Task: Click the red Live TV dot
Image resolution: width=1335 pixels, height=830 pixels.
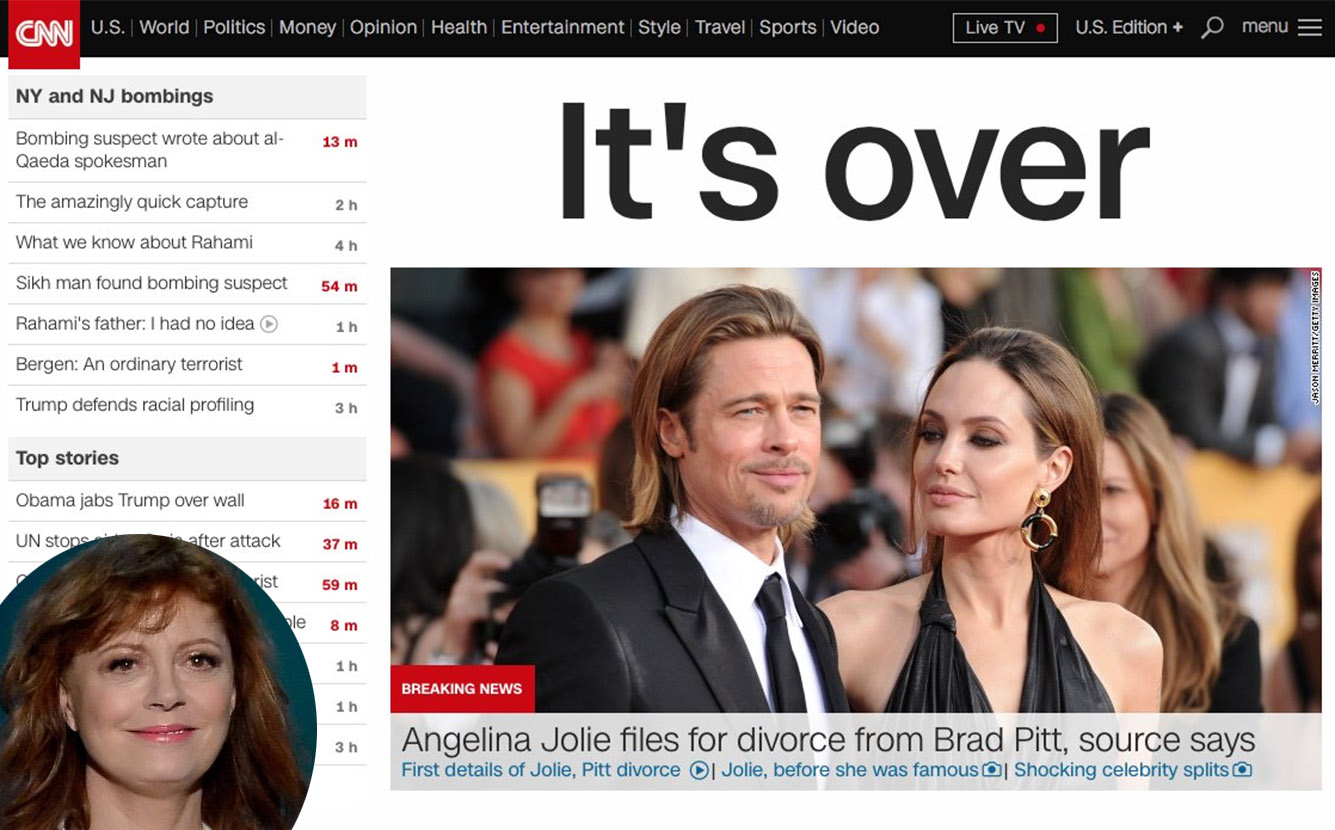Action: click(1041, 29)
